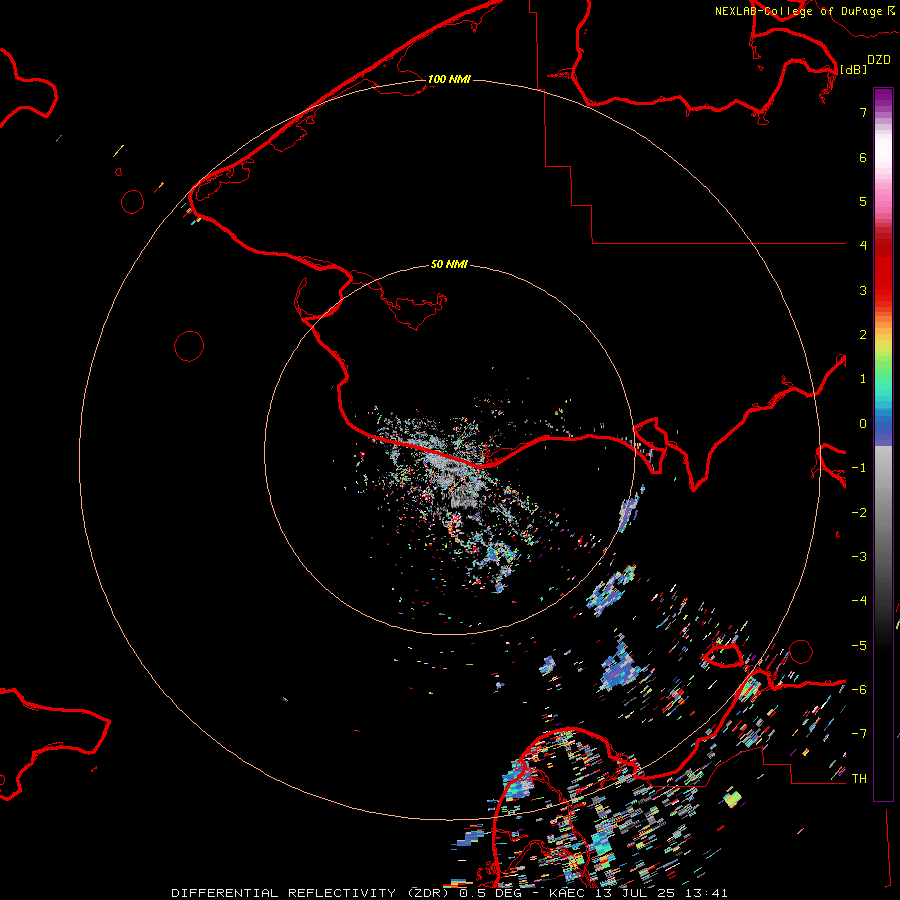Screen dimensions: 900x900
Task: Click the -2 value on color scale
Action: (x=859, y=513)
